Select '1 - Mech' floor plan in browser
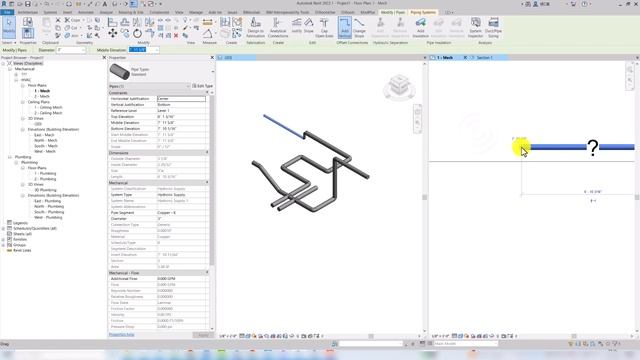Screen dimensions: 640x360 click(x=42, y=91)
